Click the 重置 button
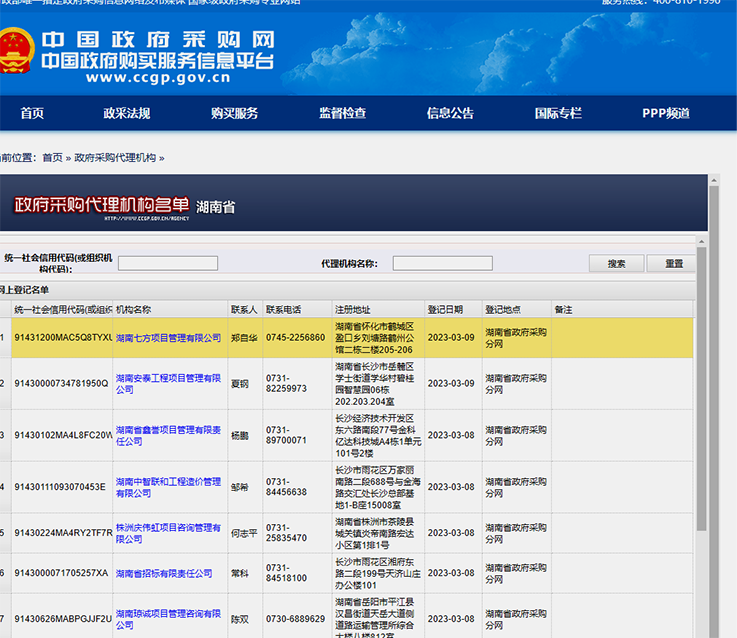 673,263
